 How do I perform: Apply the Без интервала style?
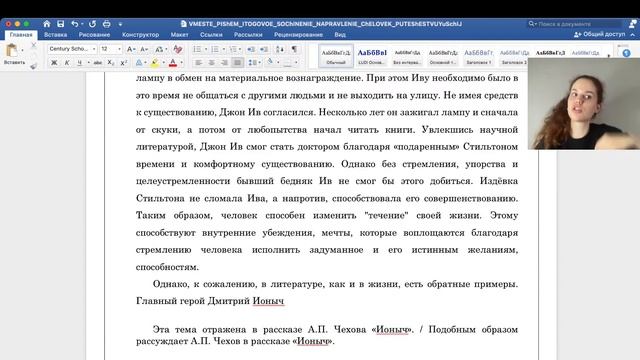407,56
